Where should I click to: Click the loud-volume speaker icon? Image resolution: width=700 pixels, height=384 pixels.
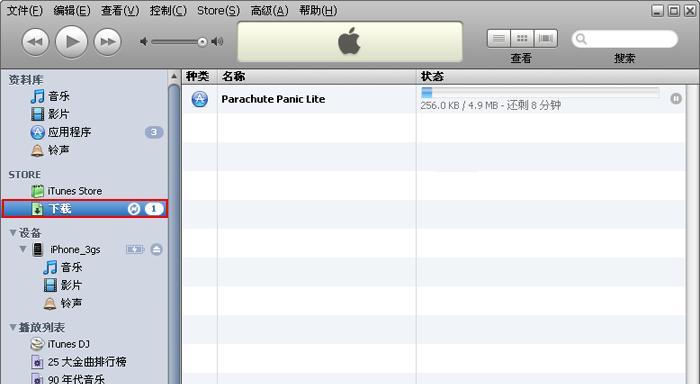[217, 42]
